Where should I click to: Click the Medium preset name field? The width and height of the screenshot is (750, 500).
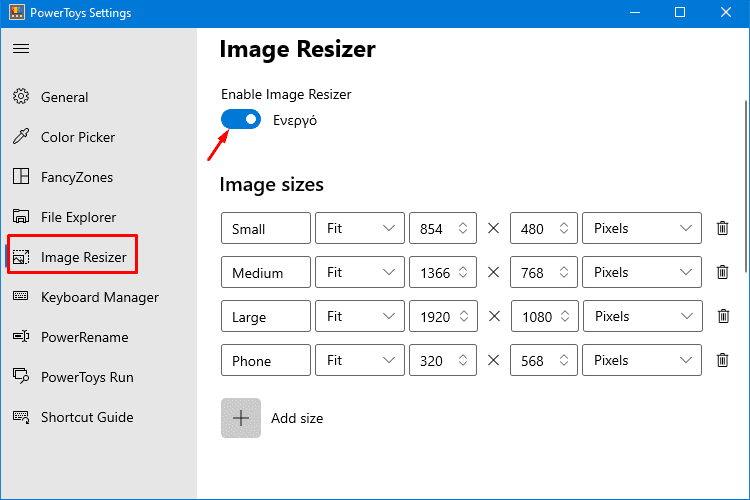pos(266,272)
